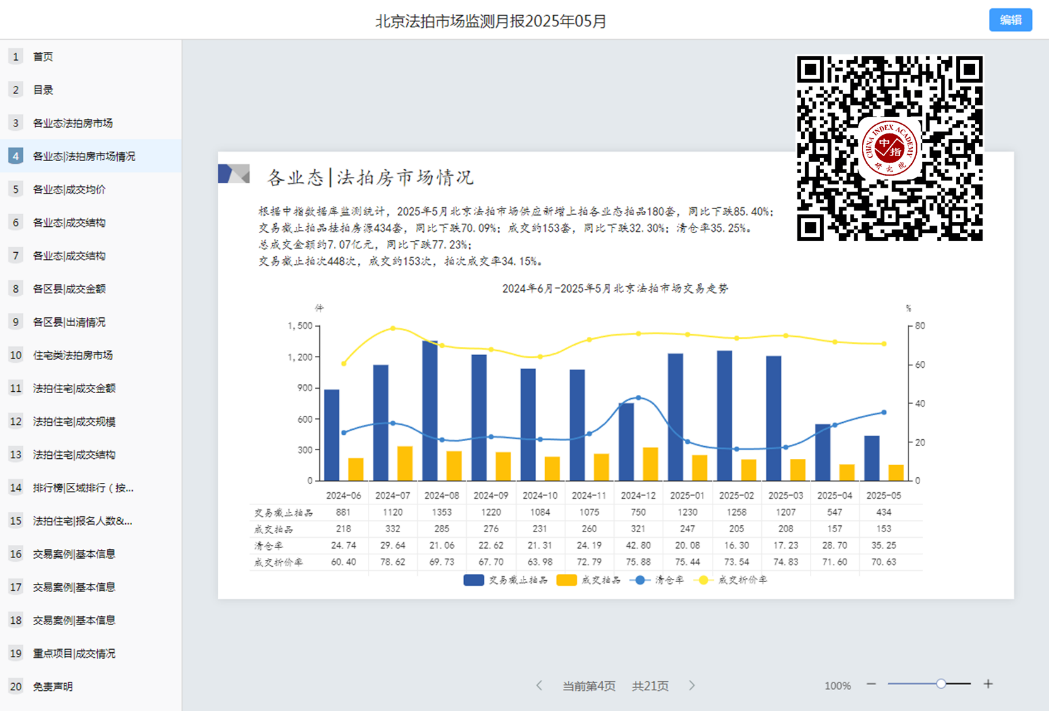
Task: Click the 2024-12 orange bar
Action: pos(650,464)
